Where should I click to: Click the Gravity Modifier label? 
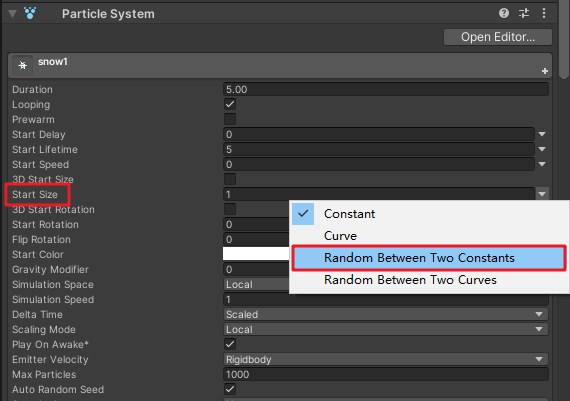(50, 269)
